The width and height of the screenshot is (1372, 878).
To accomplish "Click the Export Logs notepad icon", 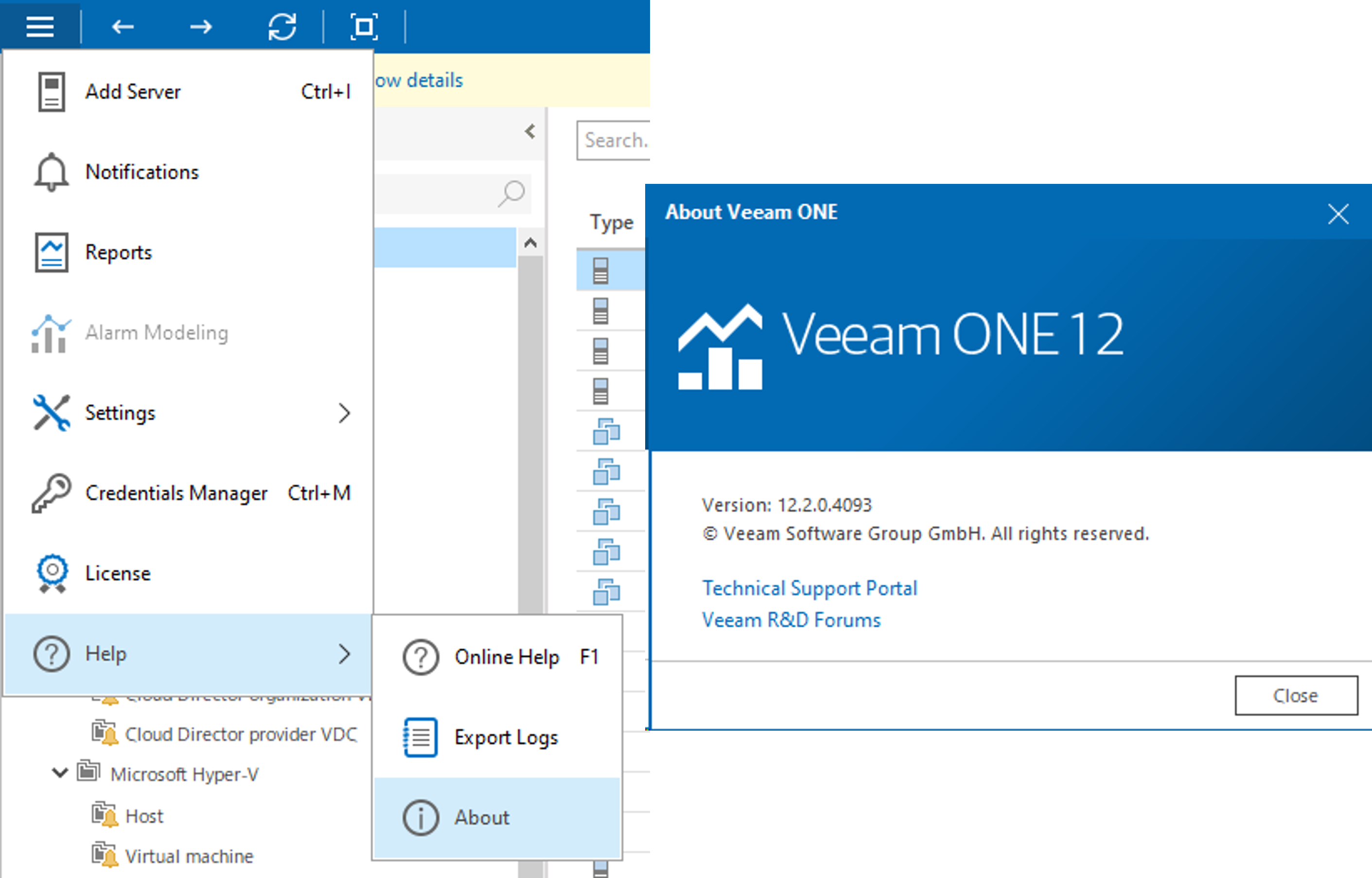I will (x=421, y=737).
